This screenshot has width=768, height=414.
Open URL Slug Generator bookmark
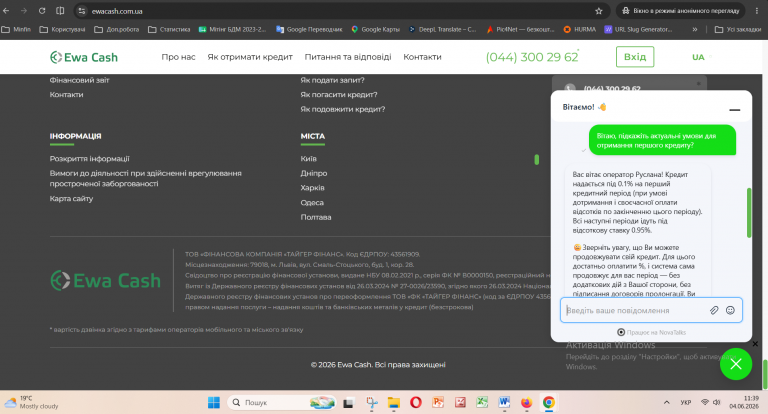tap(638, 29)
